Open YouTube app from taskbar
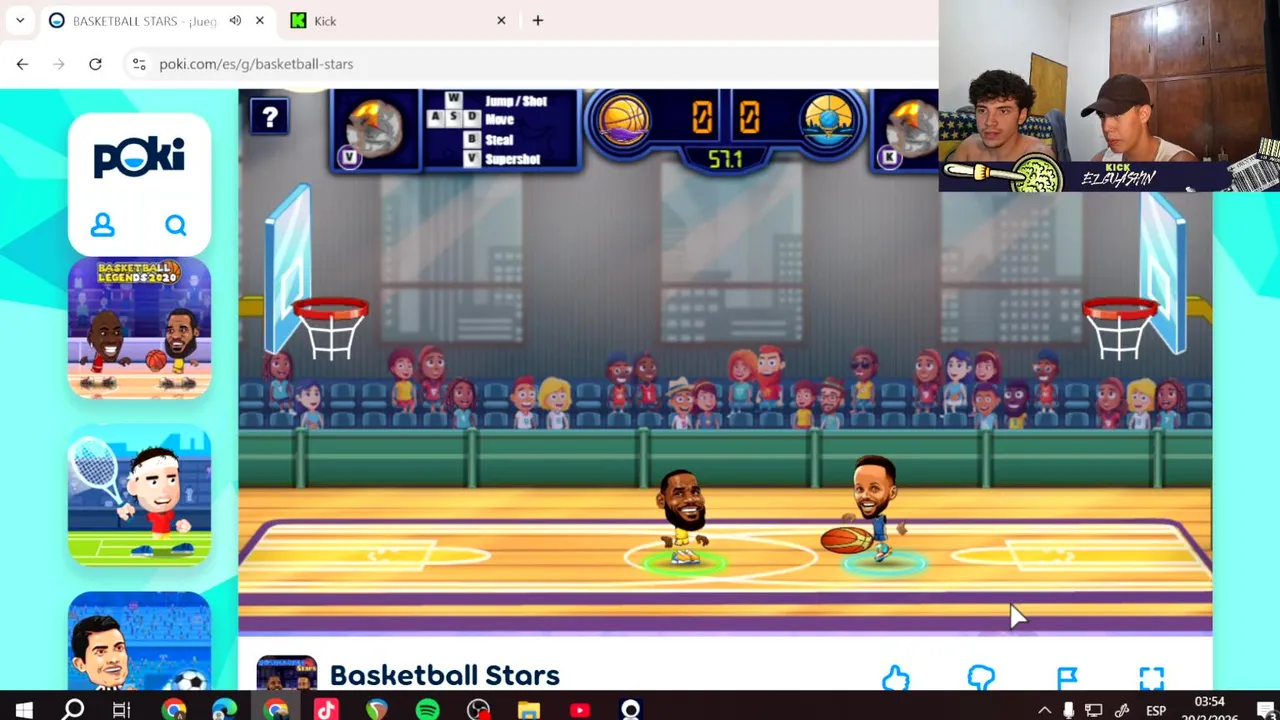 580,710
